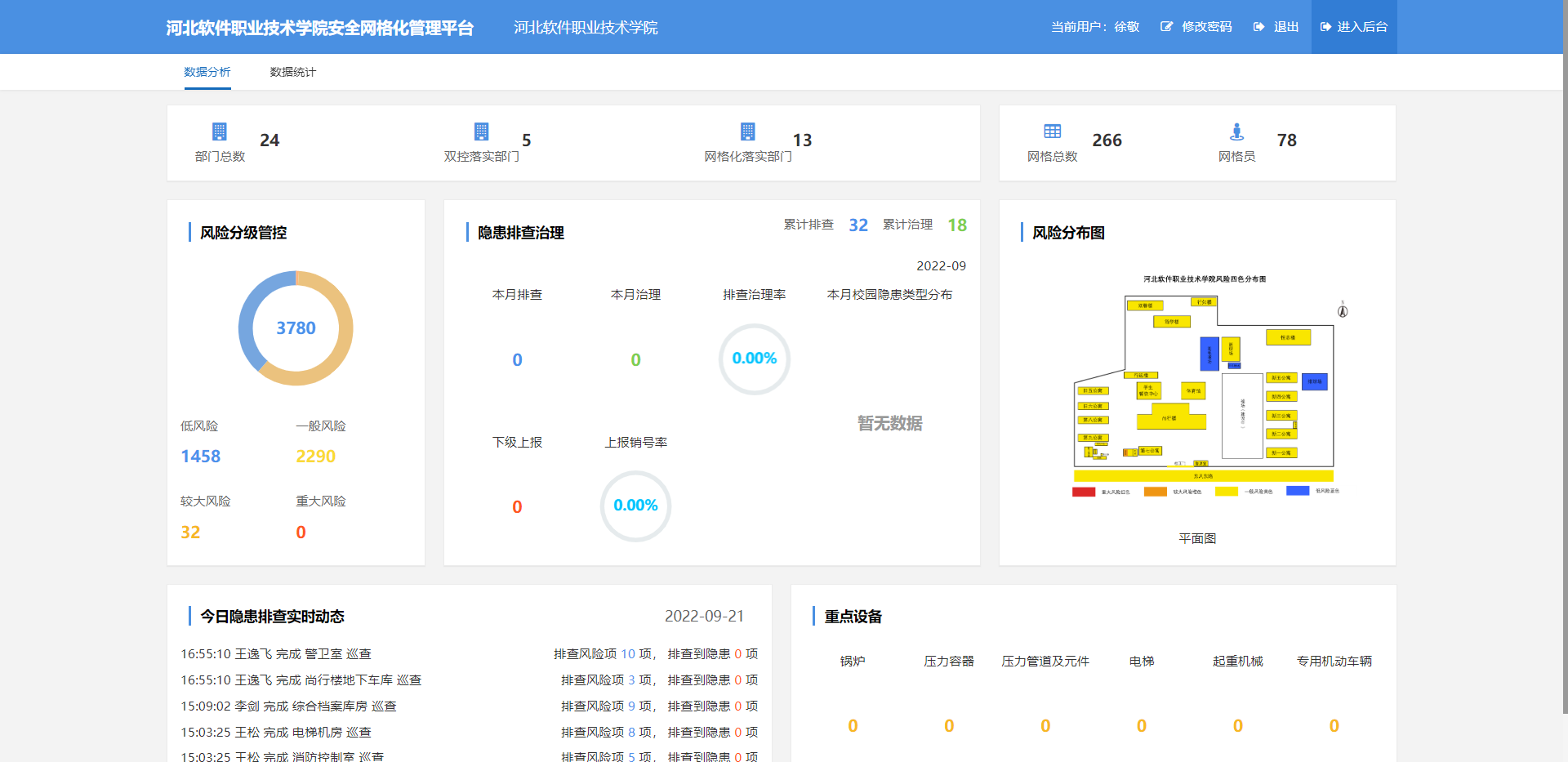Open the 王松 电梯机房 巡查 record
1568x762 pixels.
(x=470, y=733)
